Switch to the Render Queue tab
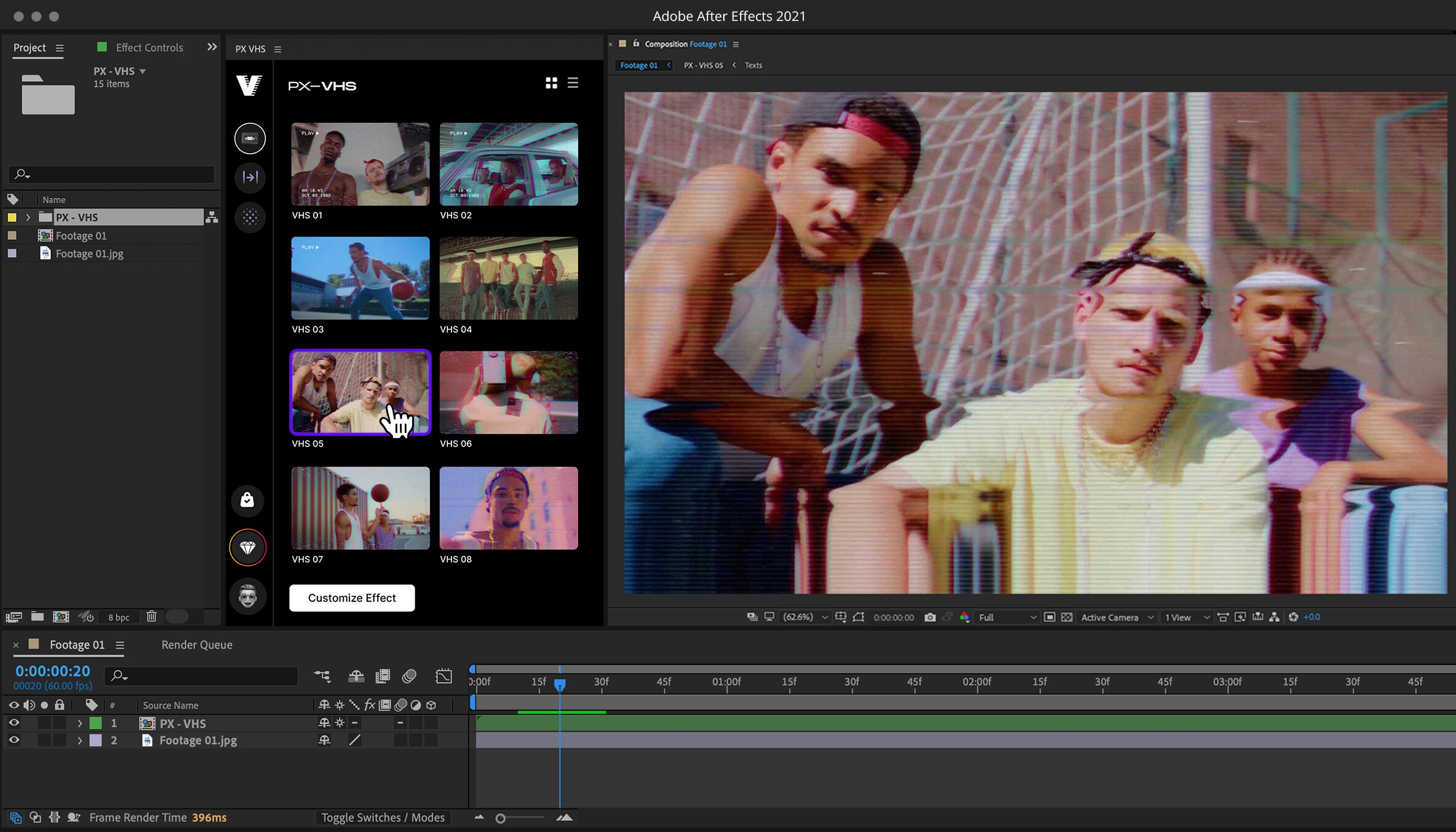This screenshot has height=832, width=1456. [197, 644]
